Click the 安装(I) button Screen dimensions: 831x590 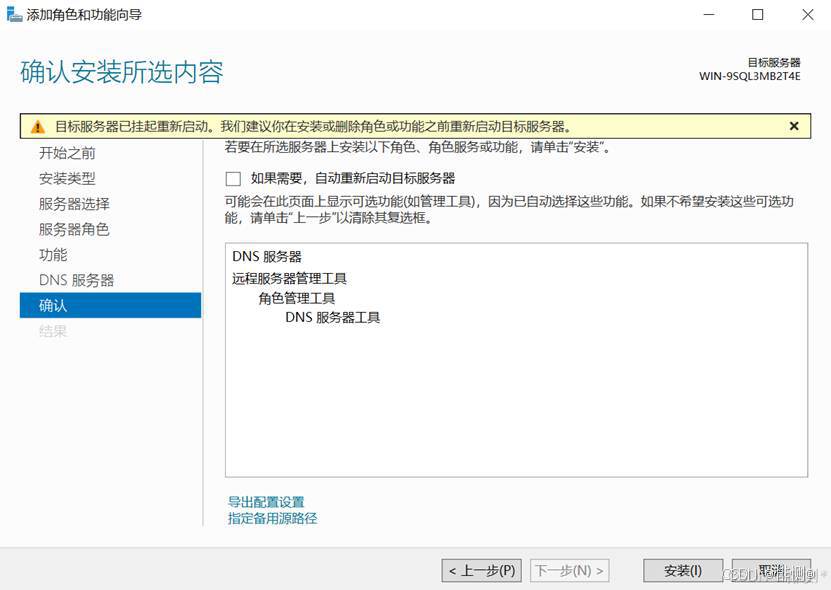pos(682,570)
